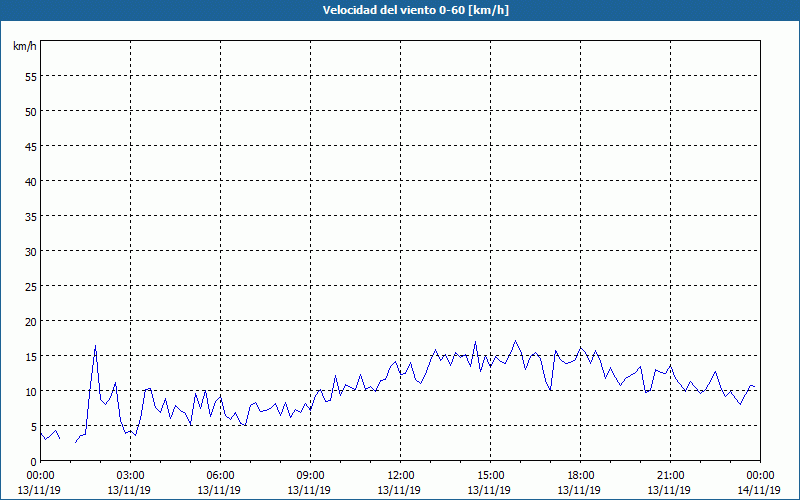Select the 45 value on the y-axis
The height and width of the screenshot is (500, 800).
(x=31, y=146)
